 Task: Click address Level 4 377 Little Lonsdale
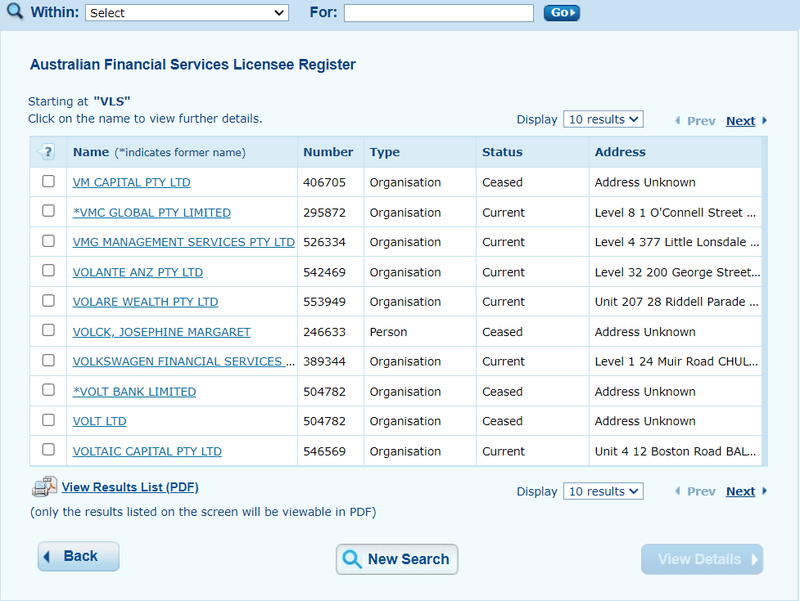coord(677,242)
